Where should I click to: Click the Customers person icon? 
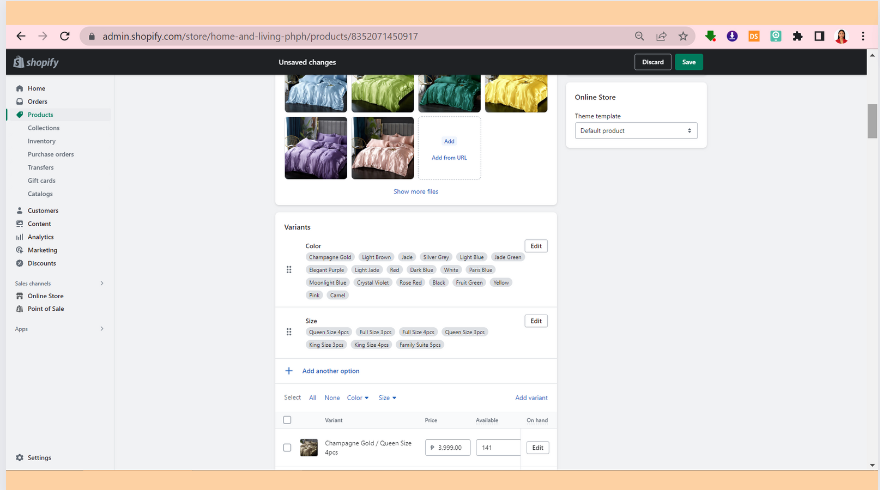[20, 210]
